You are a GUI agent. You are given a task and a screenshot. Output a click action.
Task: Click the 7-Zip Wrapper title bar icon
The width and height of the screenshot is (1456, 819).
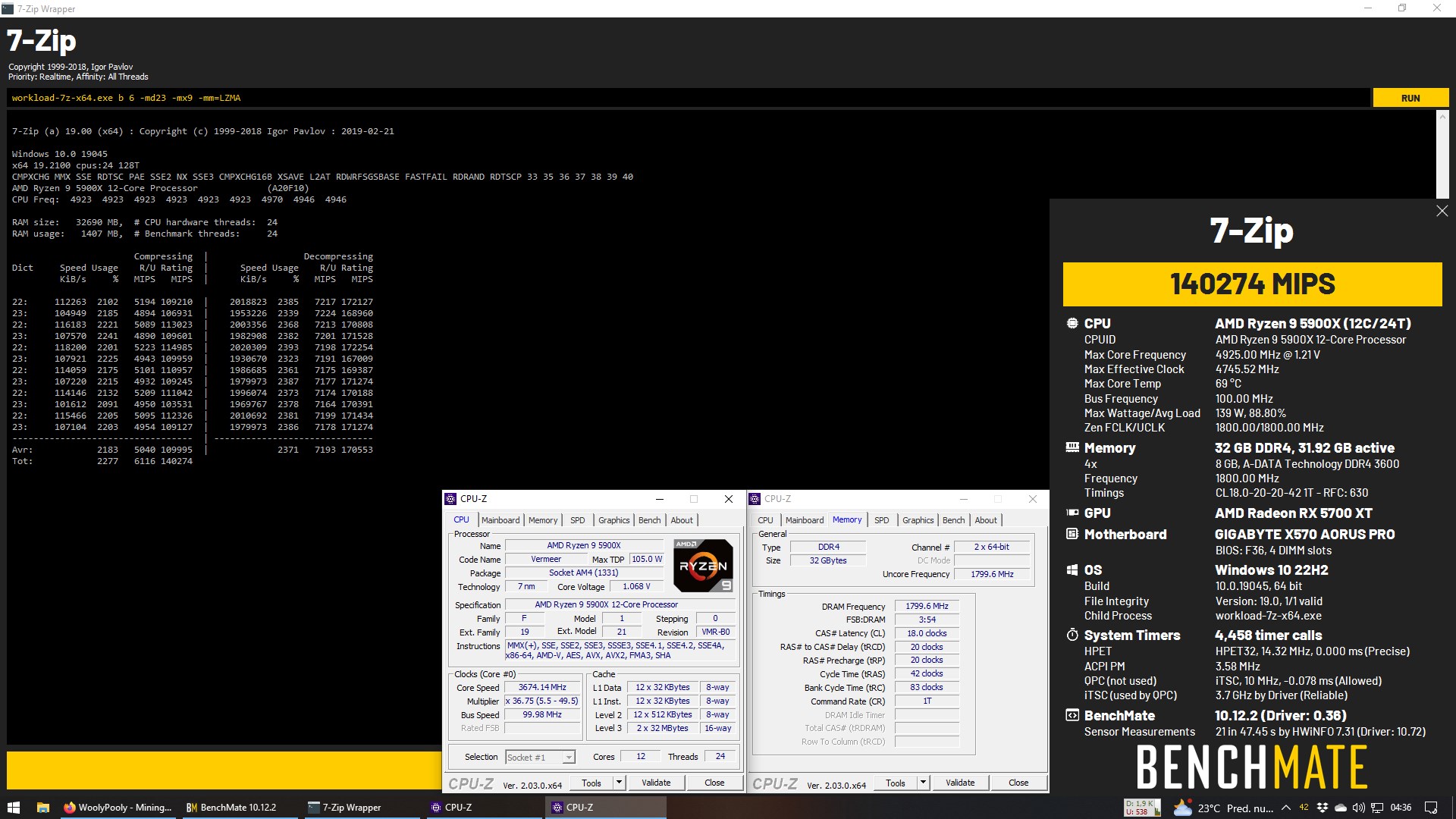coord(8,9)
